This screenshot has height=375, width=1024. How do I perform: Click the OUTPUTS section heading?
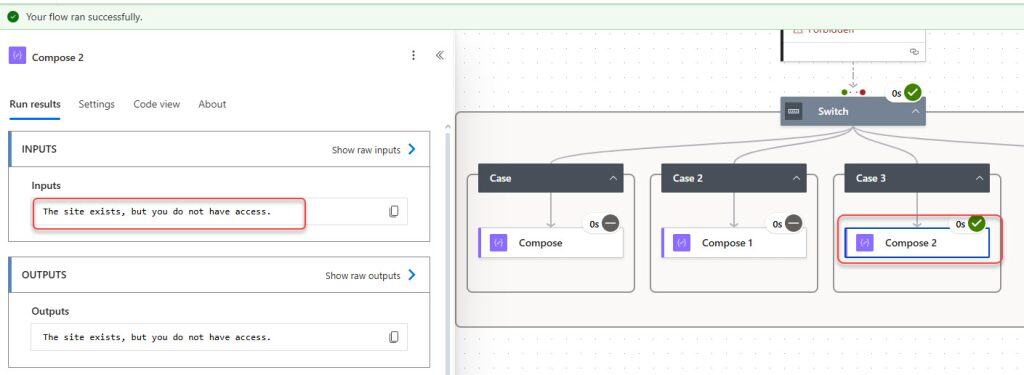click(44, 274)
